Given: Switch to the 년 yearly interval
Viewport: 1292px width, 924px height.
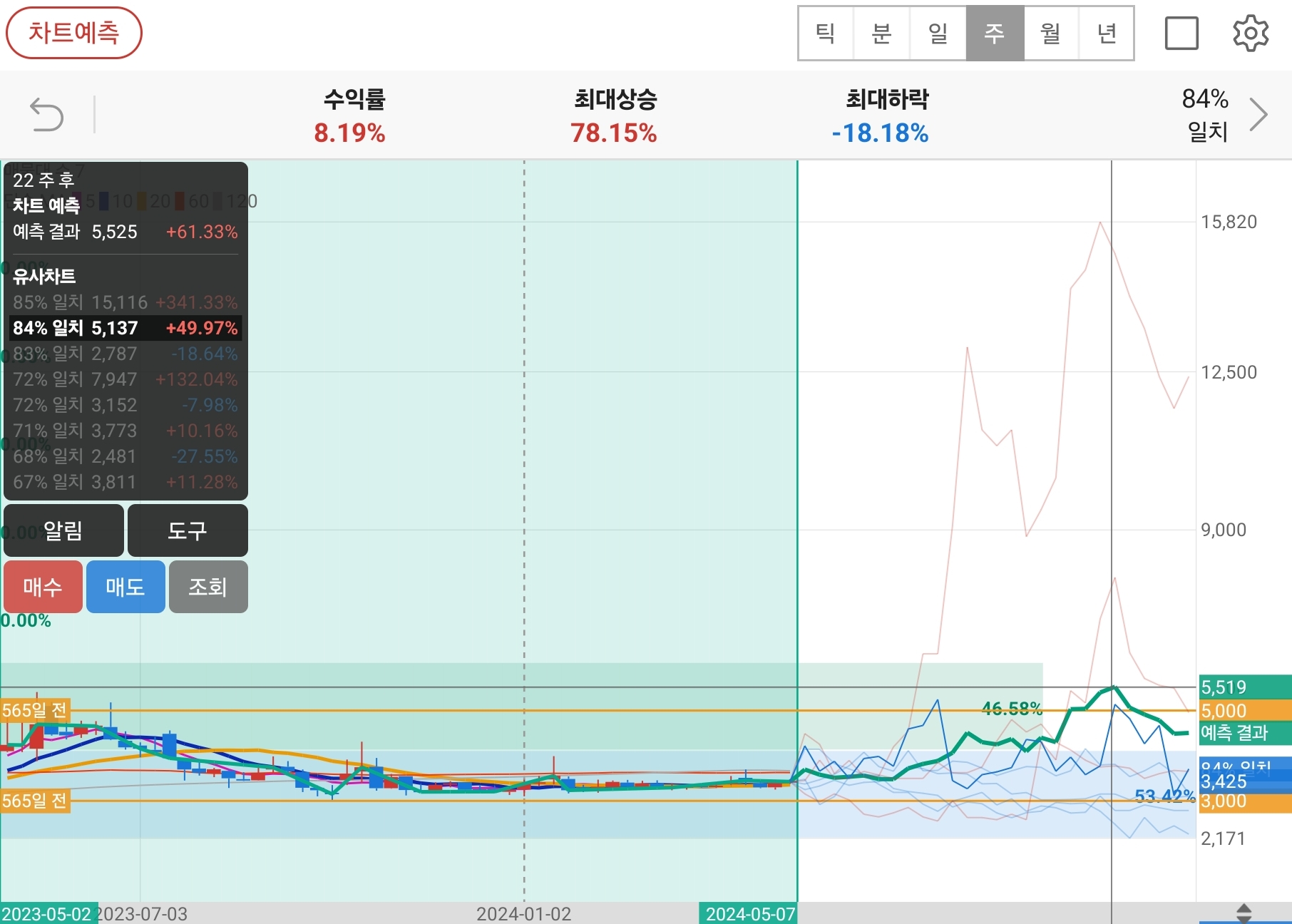Looking at the screenshot, I should coord(1107,34).
